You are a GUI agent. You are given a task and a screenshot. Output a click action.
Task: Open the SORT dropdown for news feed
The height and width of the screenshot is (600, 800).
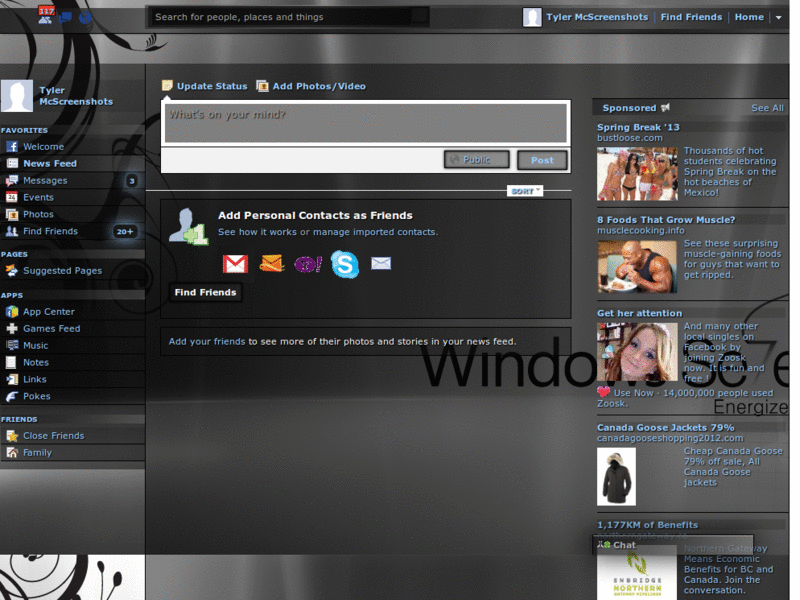(x=525, y=191)
